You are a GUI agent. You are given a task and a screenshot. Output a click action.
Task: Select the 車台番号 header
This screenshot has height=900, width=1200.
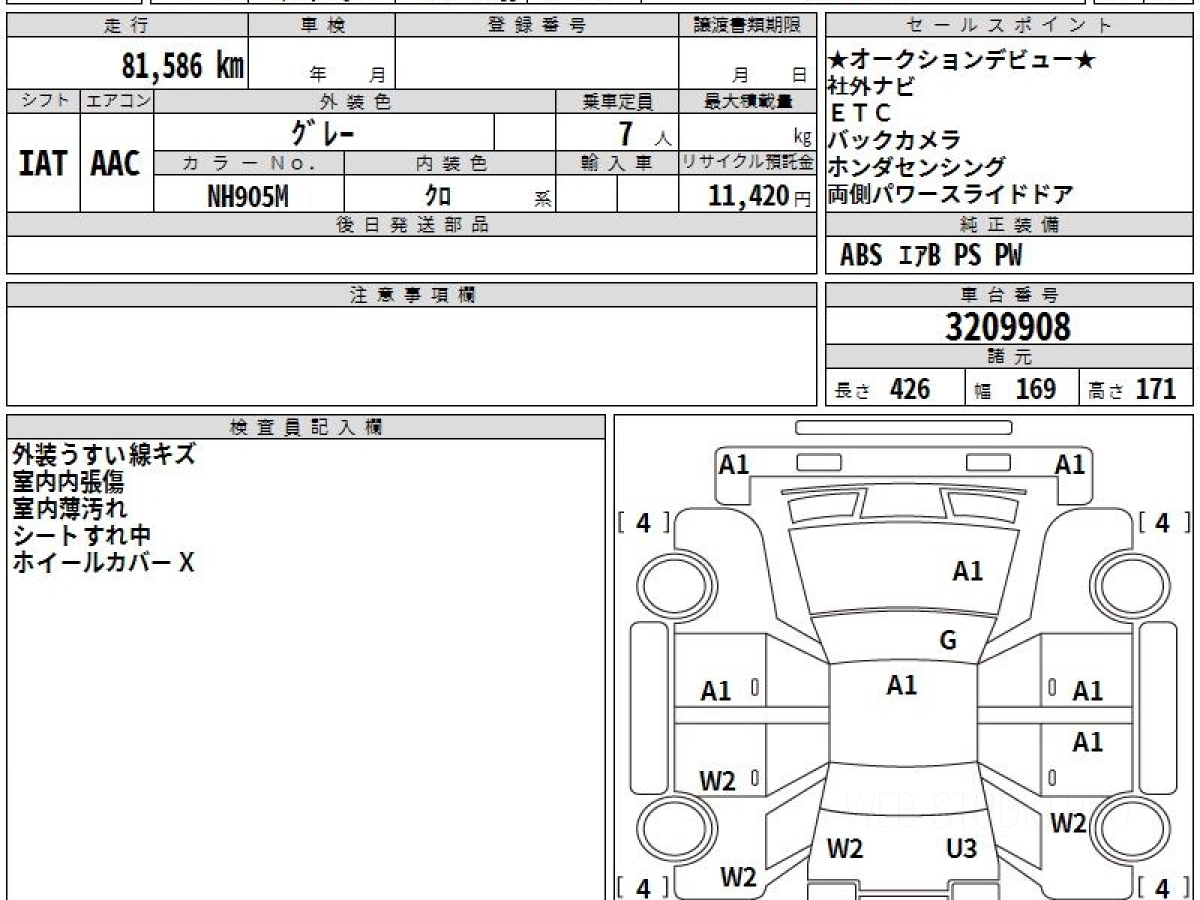pyautogui.click(x=1010, y=295)
